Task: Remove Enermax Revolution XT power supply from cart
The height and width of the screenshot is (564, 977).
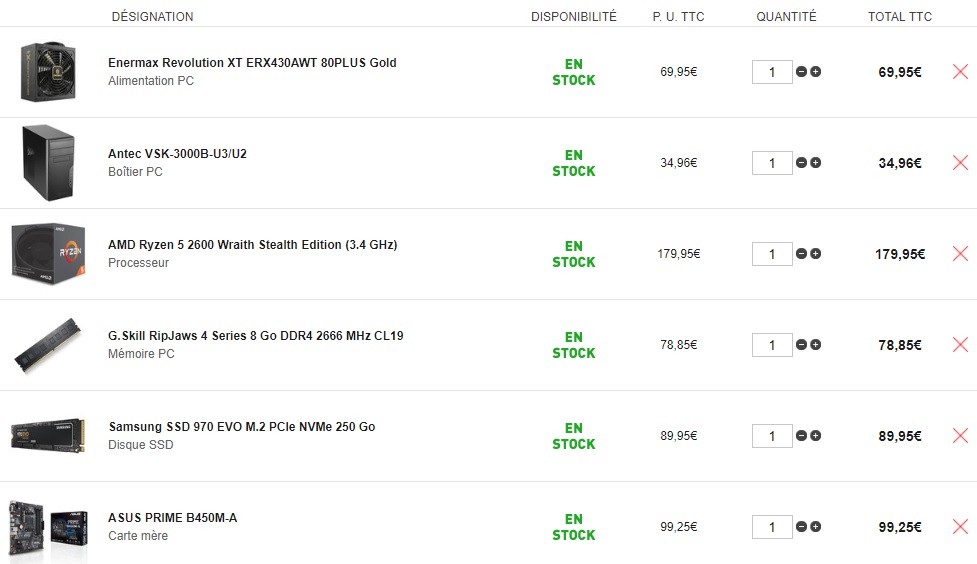Action: [960, 72]
